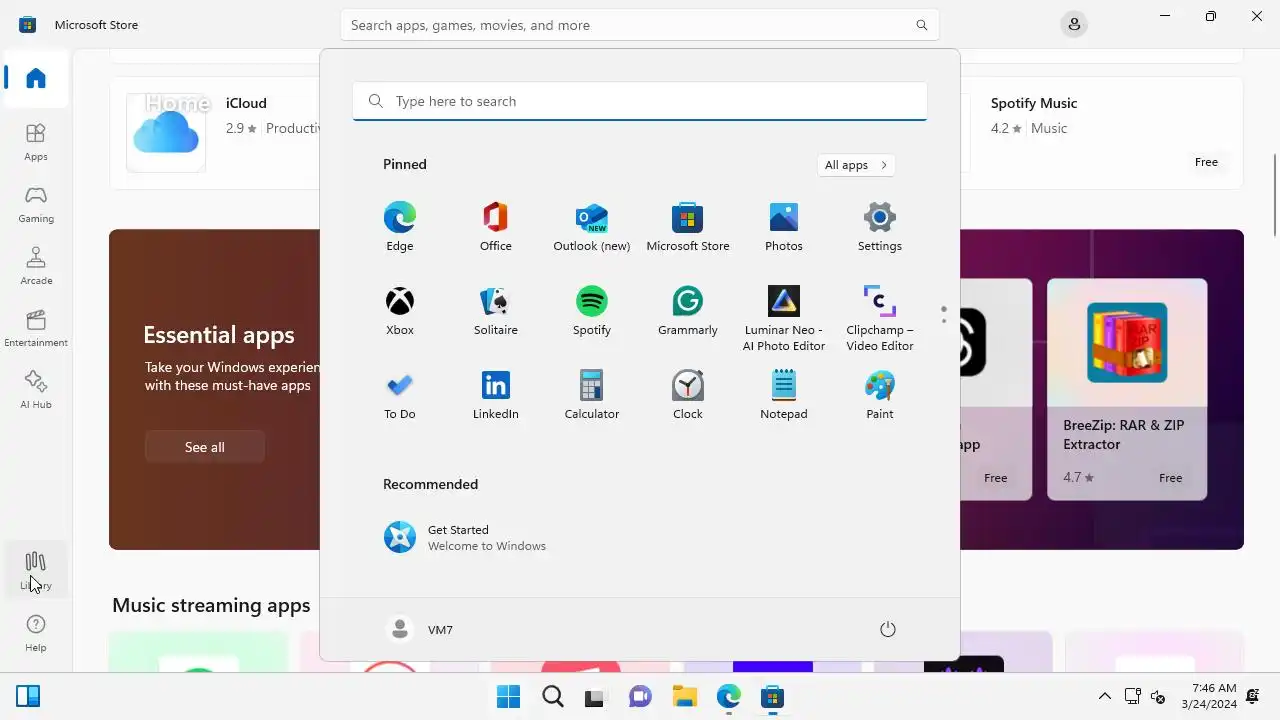Screen dimensions: 1280x720
Task: Open the Spotify Music store listing
Action: click(1102, 133)
